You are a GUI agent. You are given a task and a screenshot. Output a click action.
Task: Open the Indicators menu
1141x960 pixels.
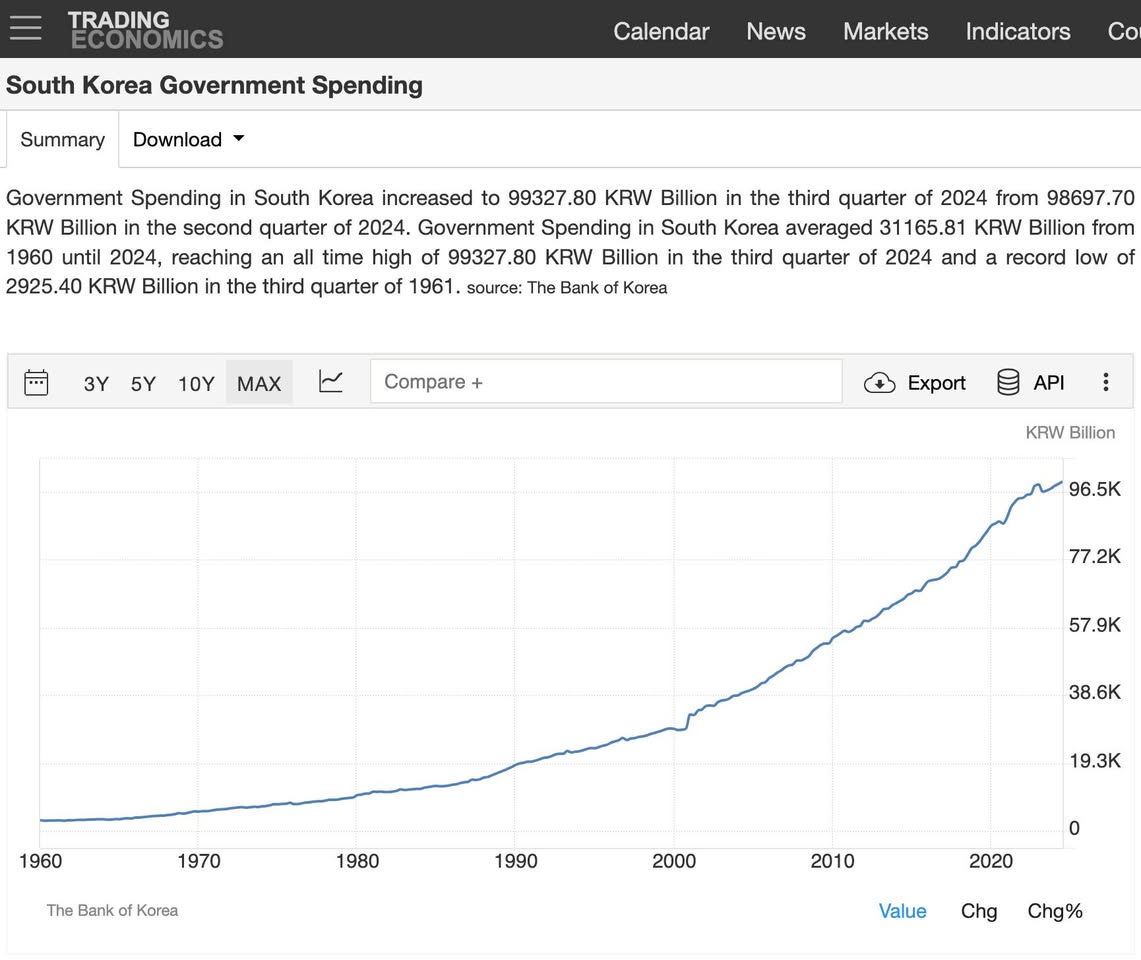click(x=1017, y=31)
